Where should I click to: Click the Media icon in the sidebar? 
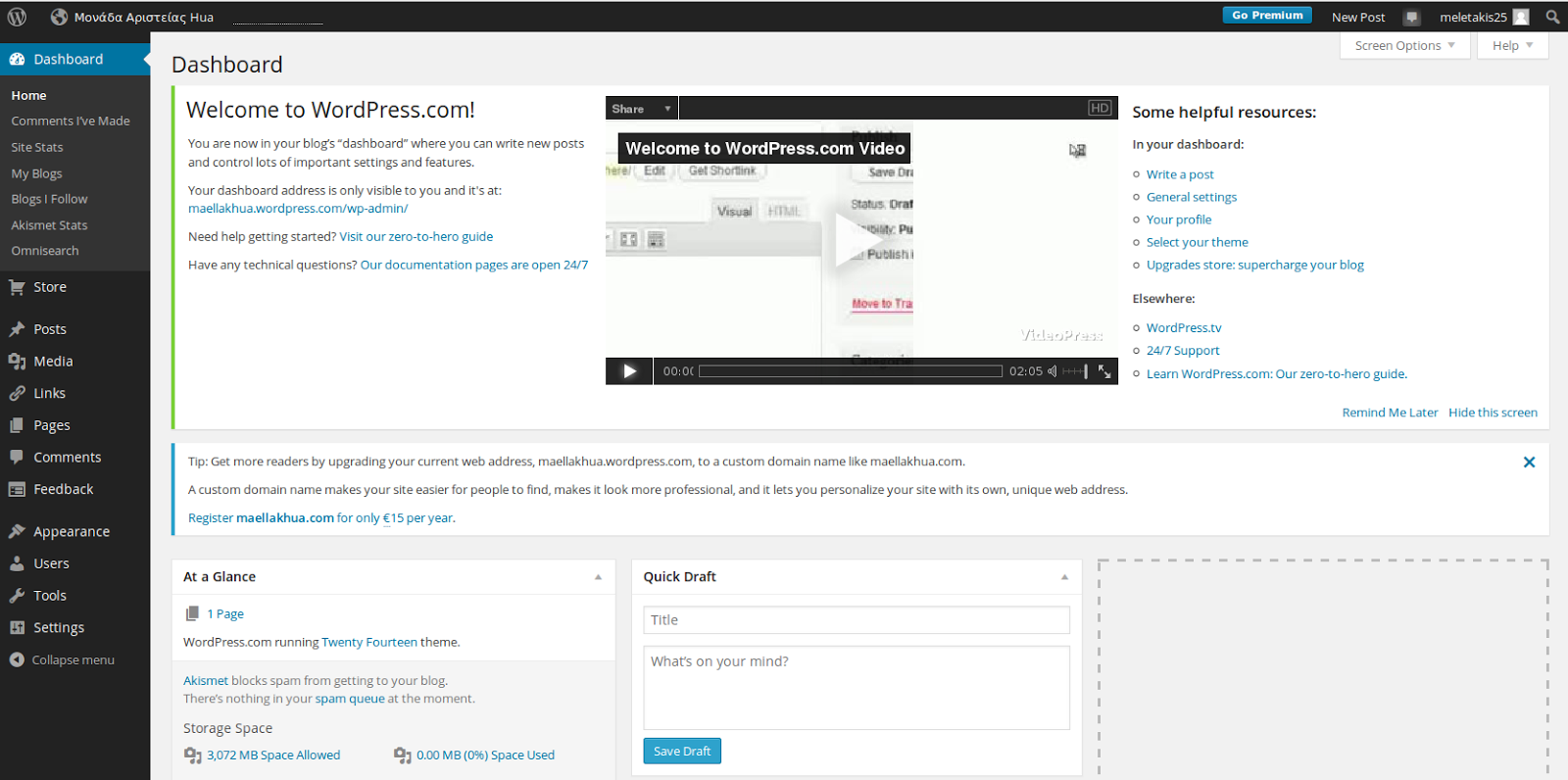click(17, 361)
